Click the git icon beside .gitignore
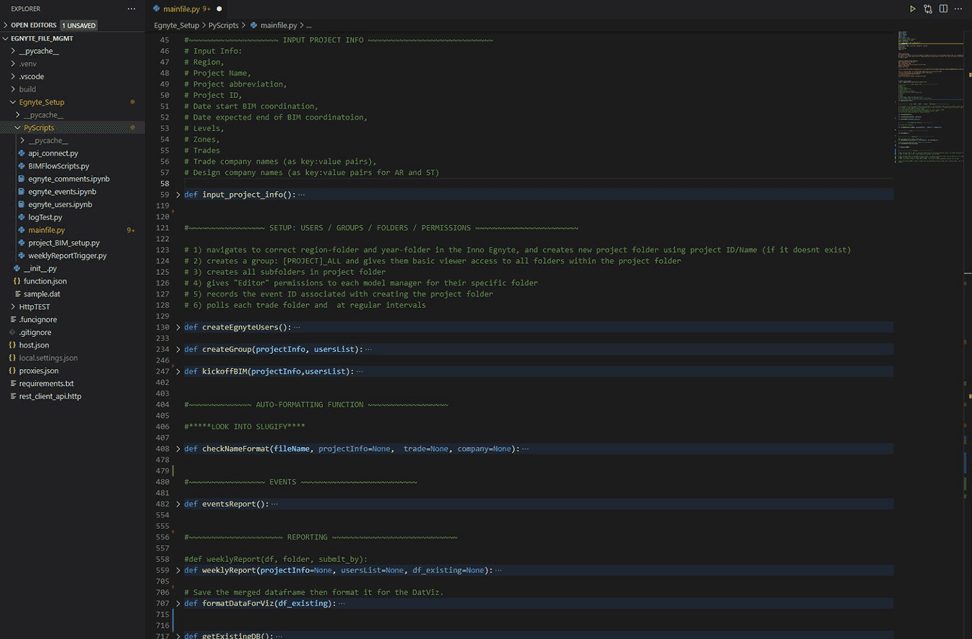The height and width of the screenshot is (639, 972). click(12, 332)
